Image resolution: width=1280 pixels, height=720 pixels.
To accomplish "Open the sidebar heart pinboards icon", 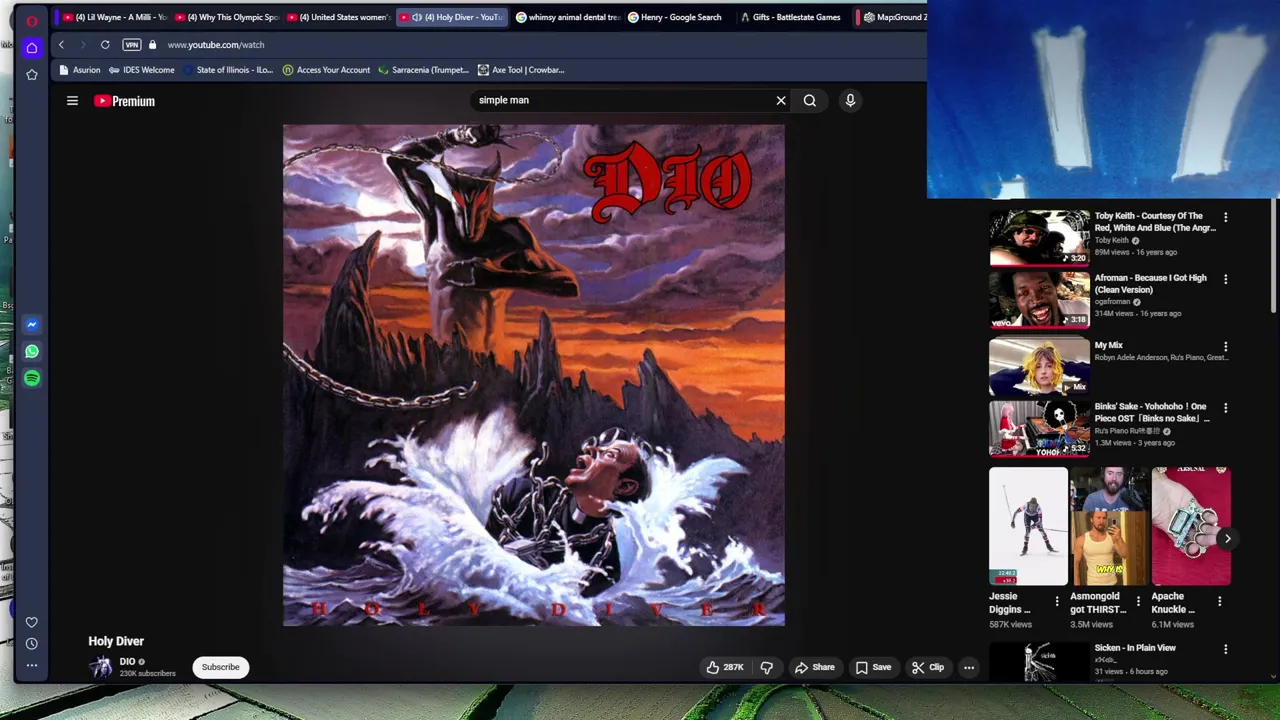I will [32, 622].
